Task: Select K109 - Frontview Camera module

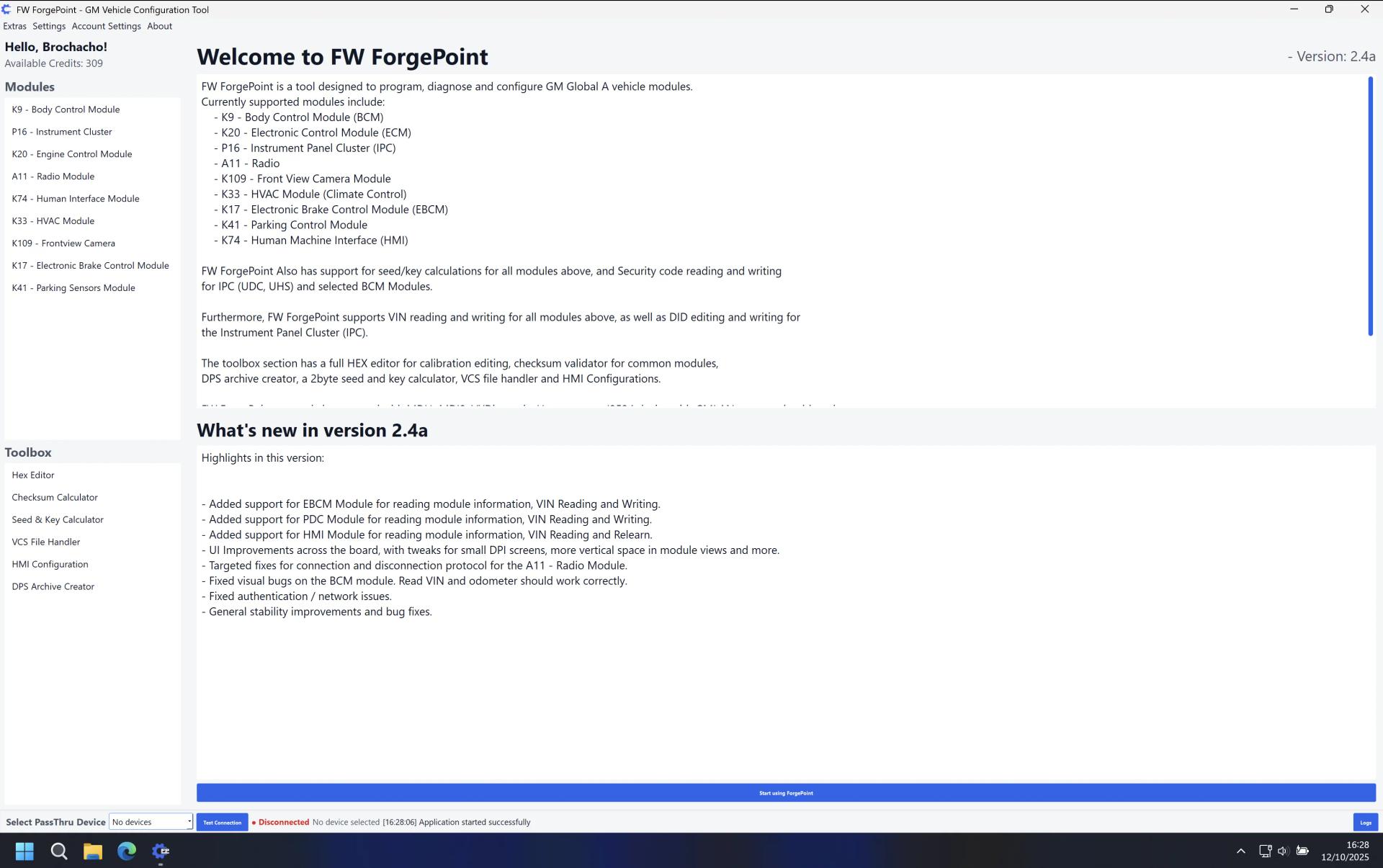Action: pos(92,243)
